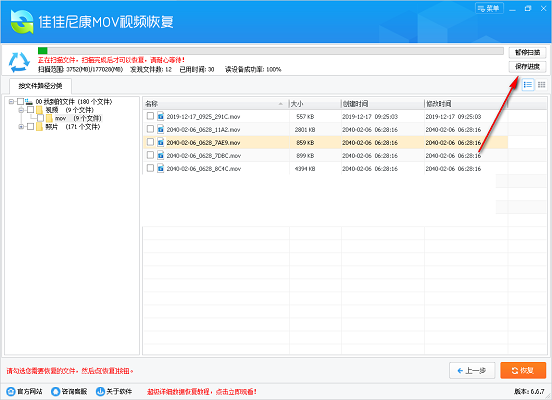Check box for 2040-02-06_0628_7AE9.mov
This screenshot has height=400, width=552.
[150, 142]
